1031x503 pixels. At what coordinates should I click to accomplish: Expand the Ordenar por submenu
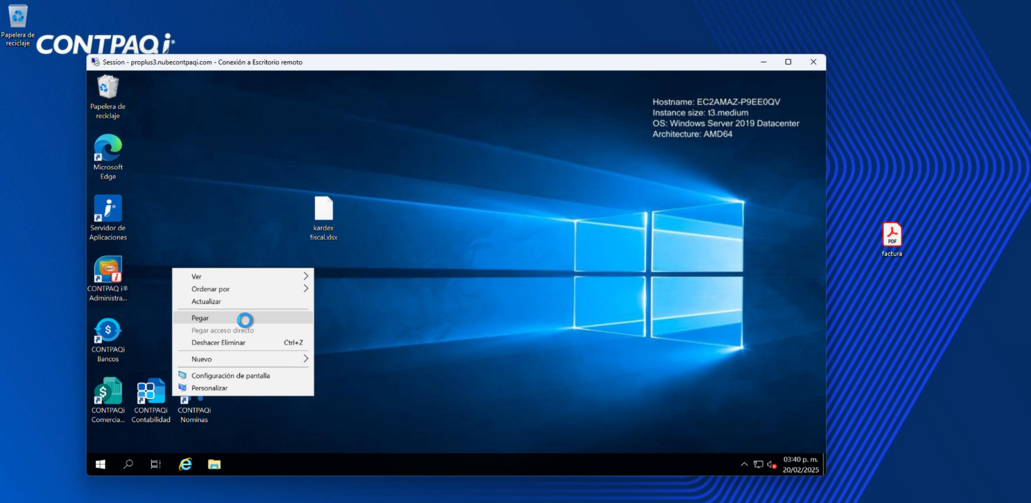(x=243, y=289)
